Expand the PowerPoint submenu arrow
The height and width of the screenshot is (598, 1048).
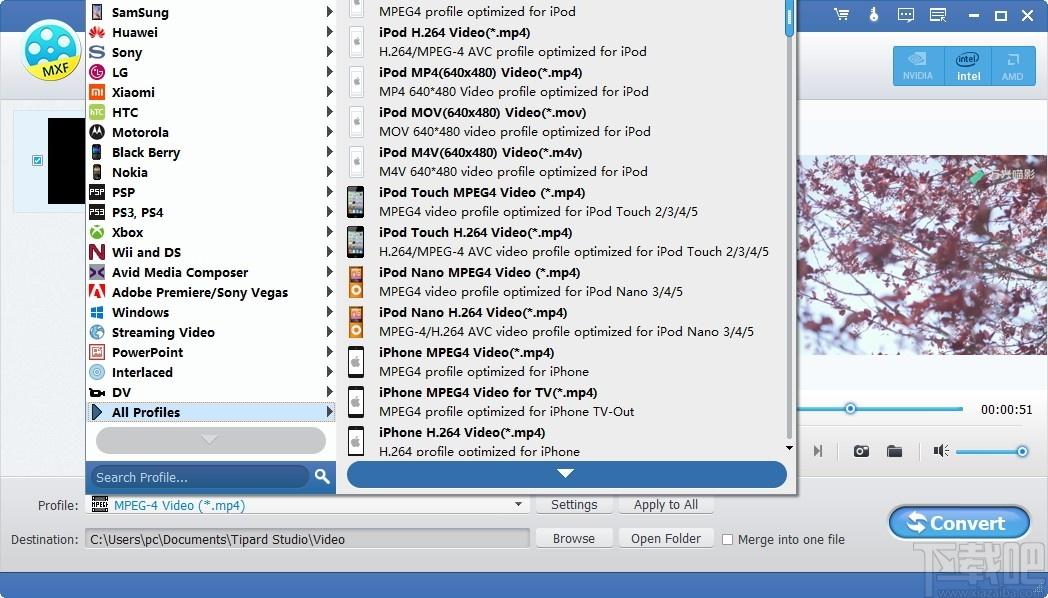coord(330,352)
